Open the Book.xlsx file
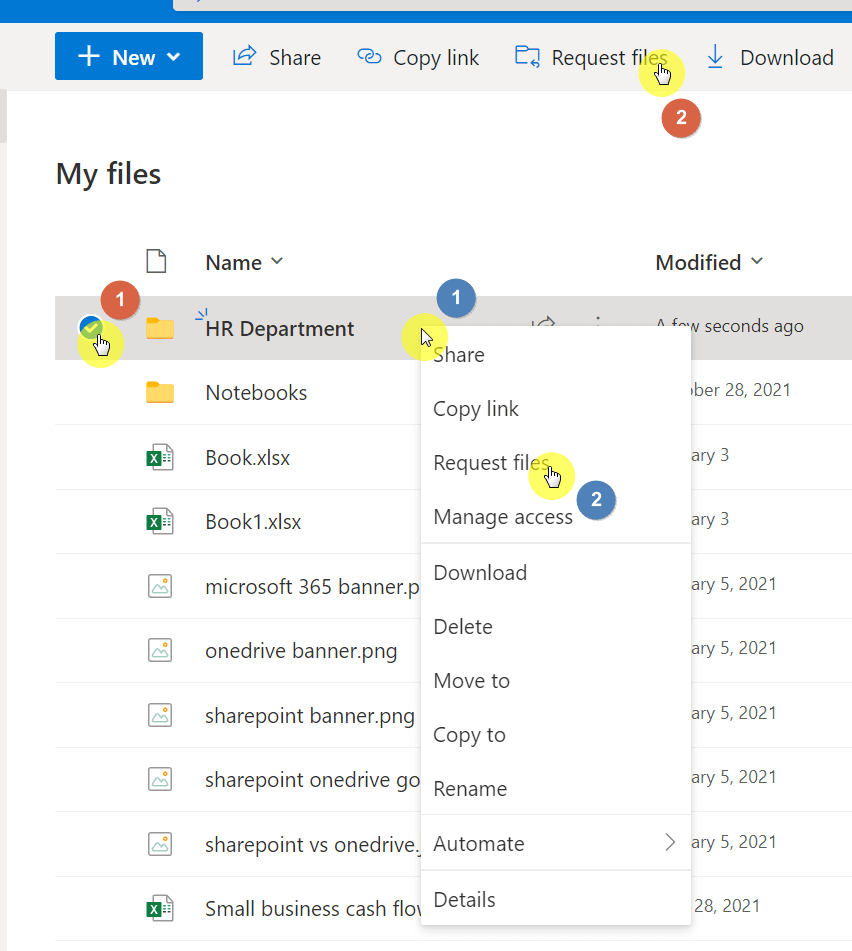Image resolution: width=852 pixels, height=951 pixels. click(x=247, y=457)
